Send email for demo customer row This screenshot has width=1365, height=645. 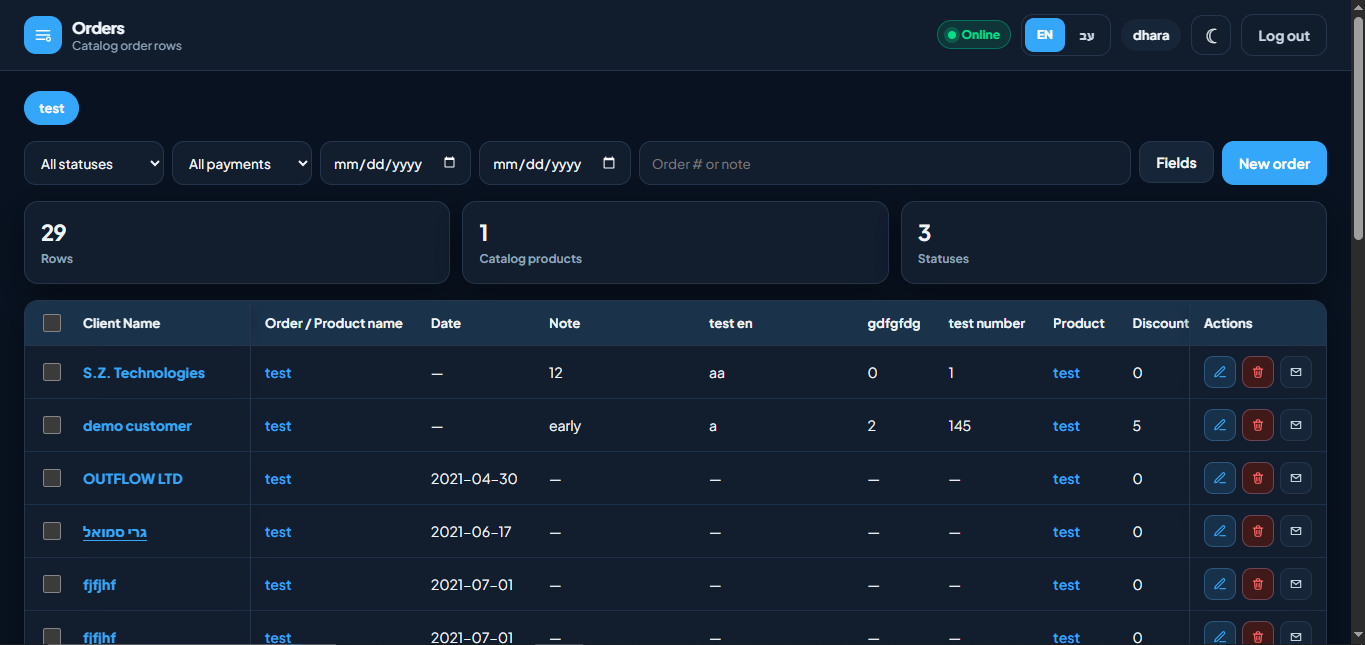click(1296, 425)
